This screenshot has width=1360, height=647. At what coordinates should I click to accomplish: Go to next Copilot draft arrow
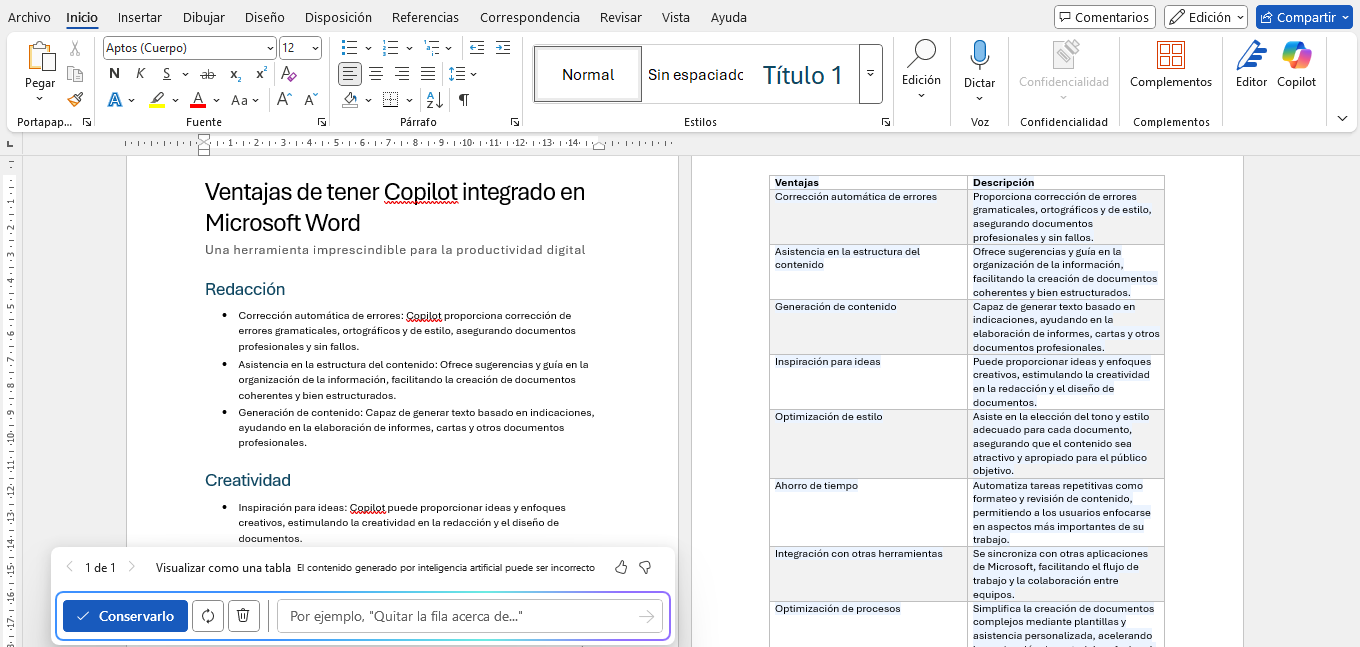131,567
